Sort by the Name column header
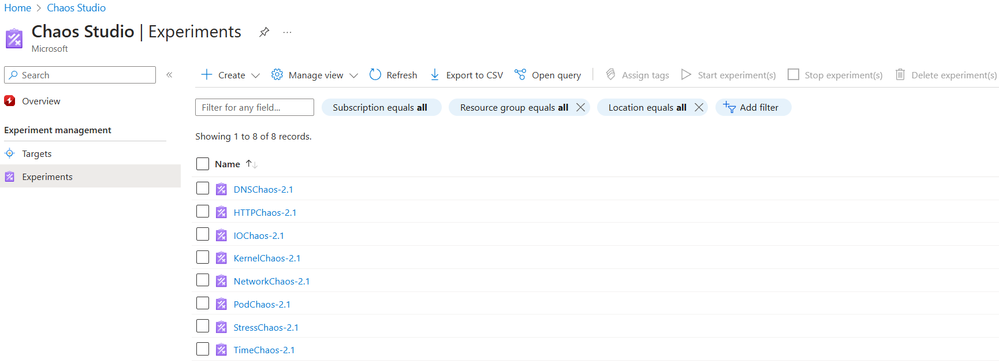 click(227, 164)
